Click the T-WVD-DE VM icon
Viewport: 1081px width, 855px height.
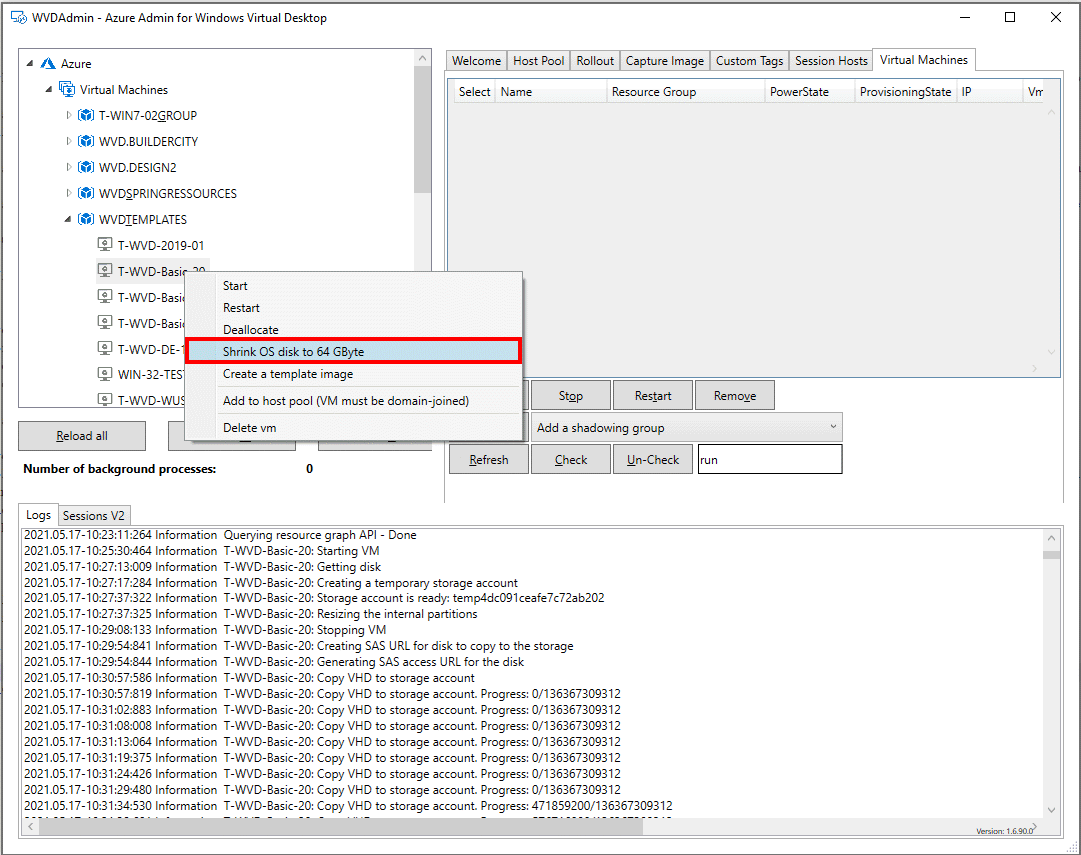coord(105,349)
